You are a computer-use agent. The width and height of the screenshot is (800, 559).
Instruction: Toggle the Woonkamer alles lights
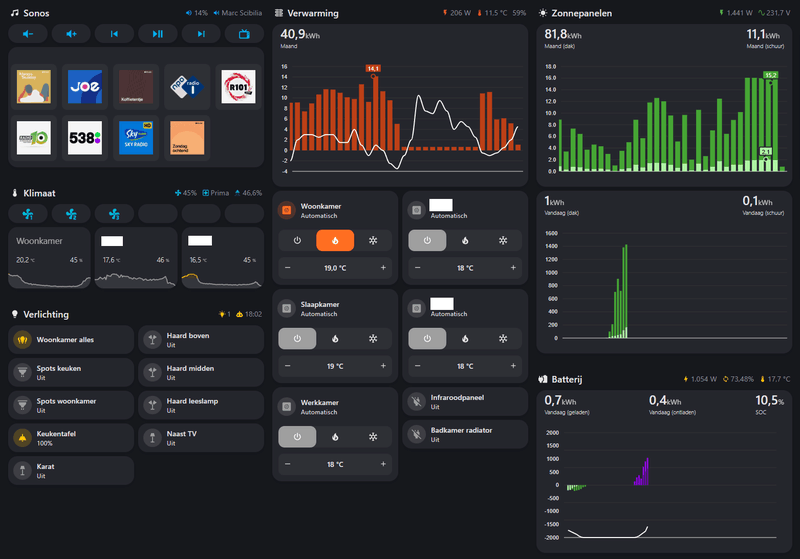[71, 340]
